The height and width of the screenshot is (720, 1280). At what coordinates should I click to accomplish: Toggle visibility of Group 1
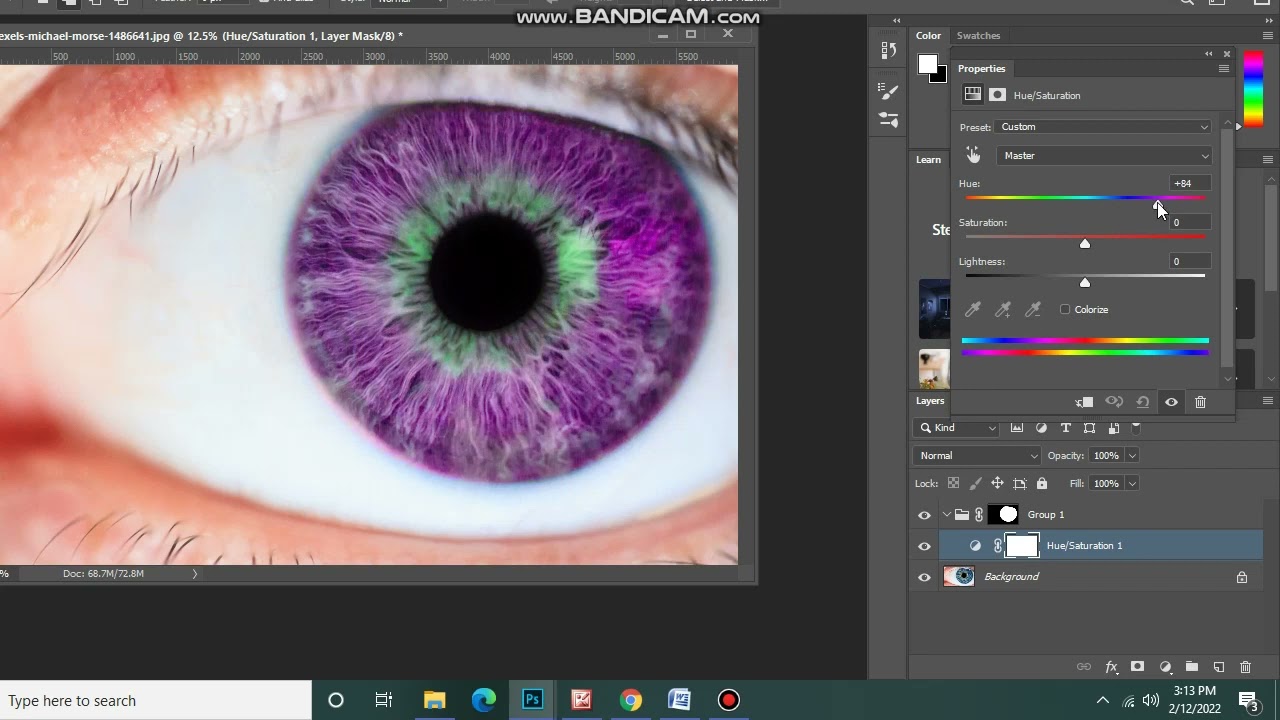pyautogui.click(x=924, y=515)
